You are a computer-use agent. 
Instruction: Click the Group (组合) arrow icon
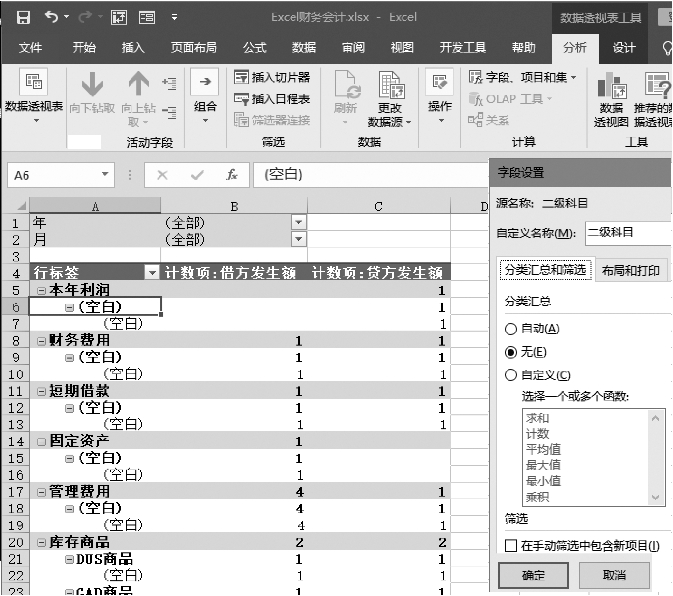(205, 83)
